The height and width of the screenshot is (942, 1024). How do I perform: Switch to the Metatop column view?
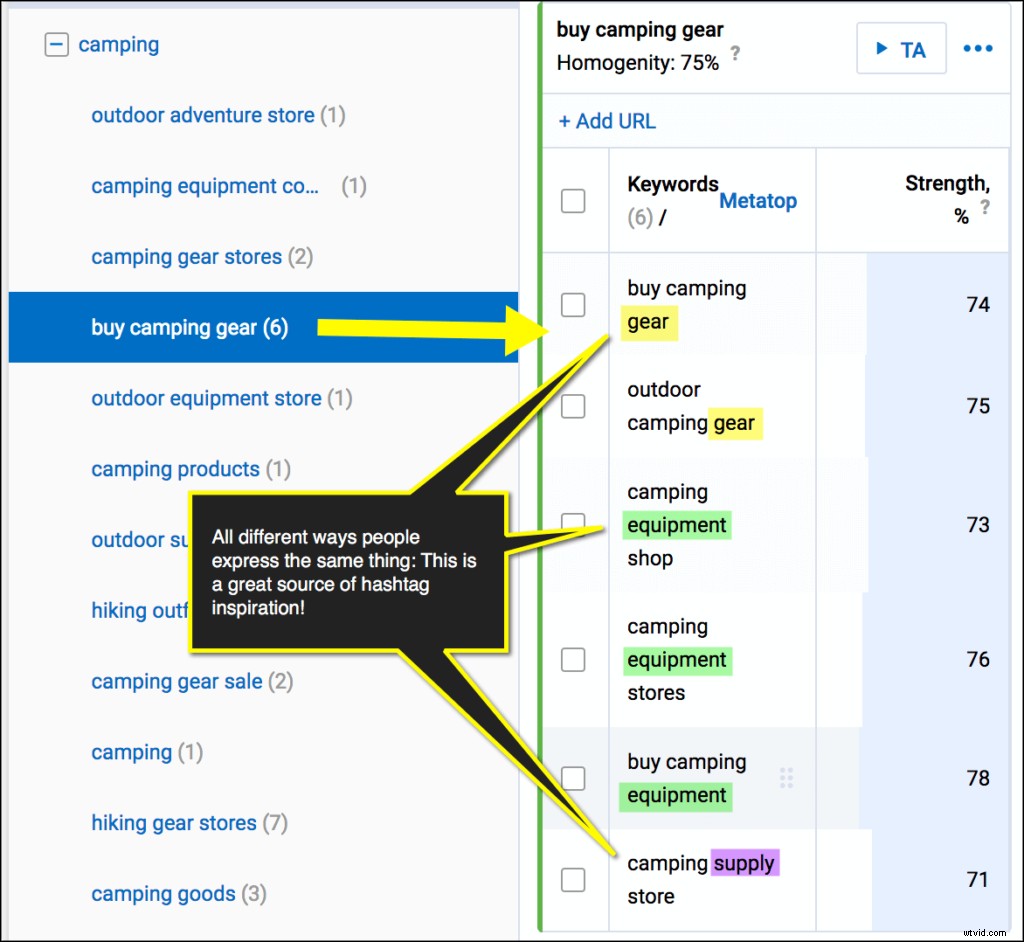point(757,201)
